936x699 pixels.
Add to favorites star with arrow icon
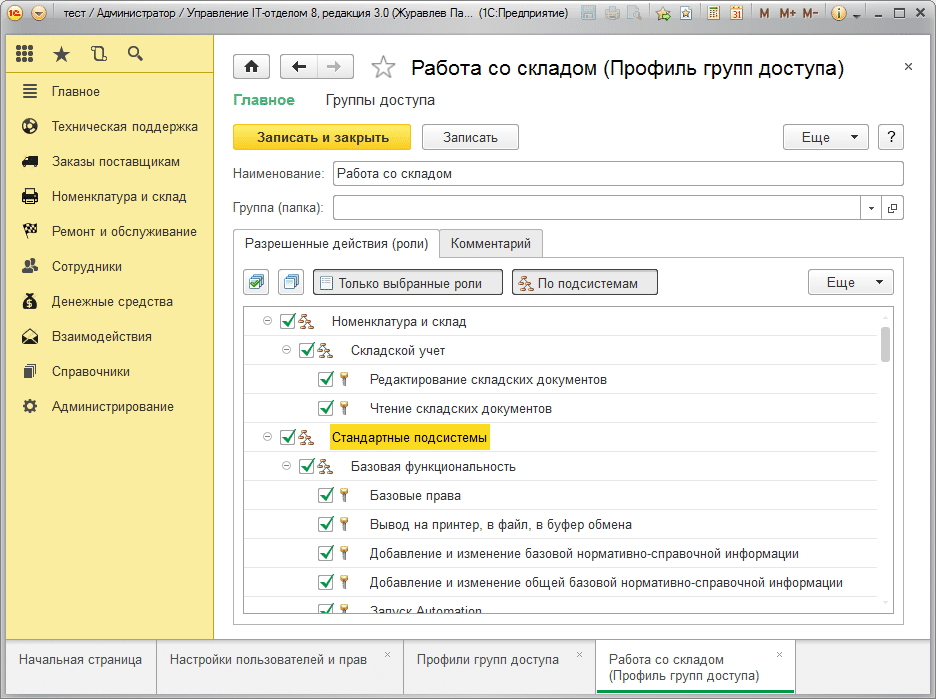[x=663, y=13]
